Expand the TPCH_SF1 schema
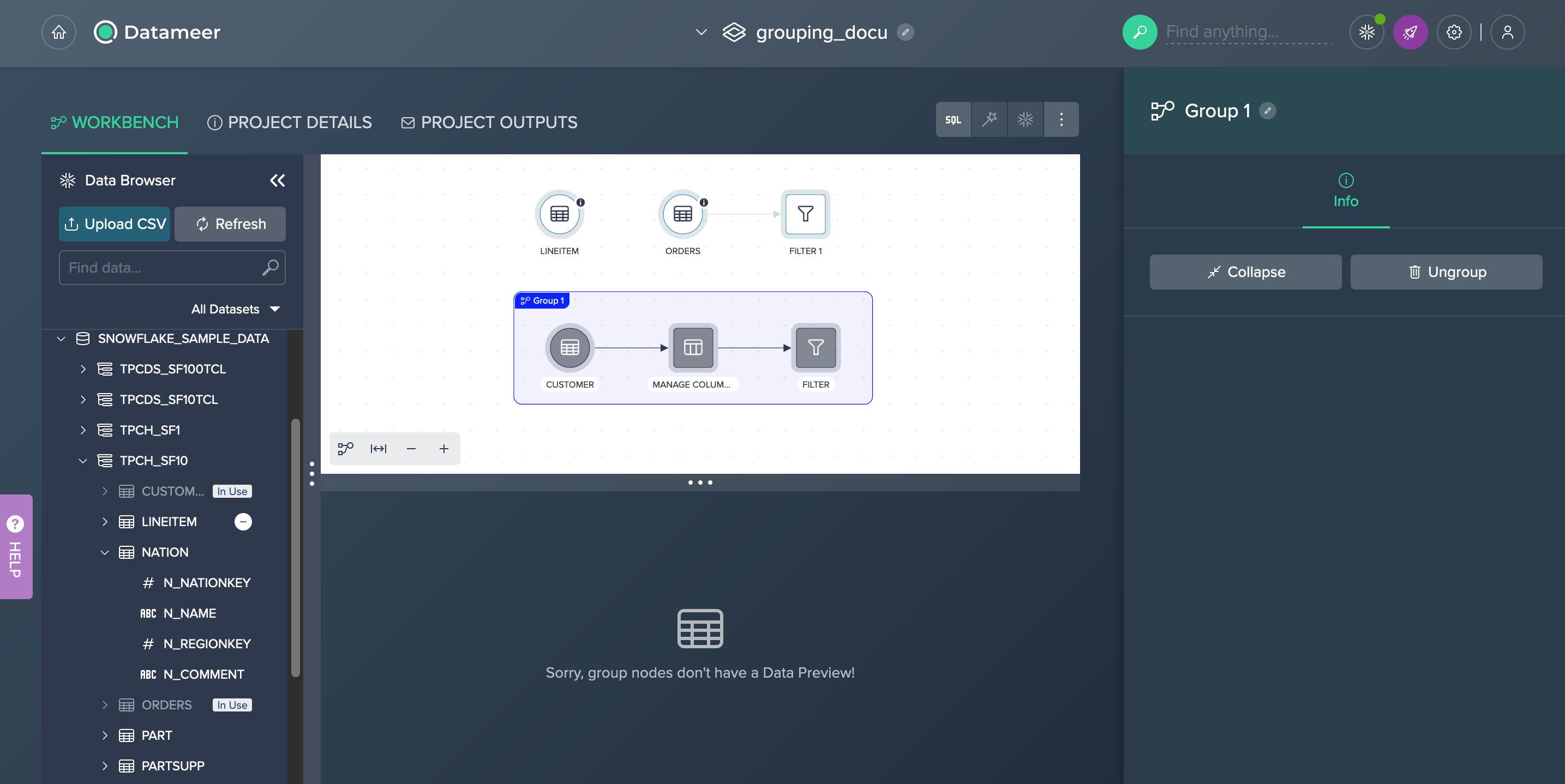The height and width of the screenshot is (784, 1565). click(x=83, y=430)
